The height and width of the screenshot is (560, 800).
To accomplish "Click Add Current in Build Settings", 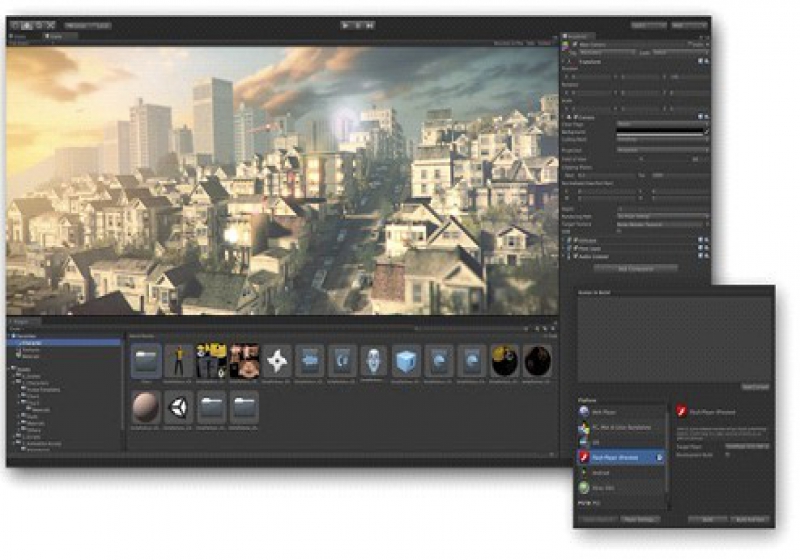I will coord(755,387).
